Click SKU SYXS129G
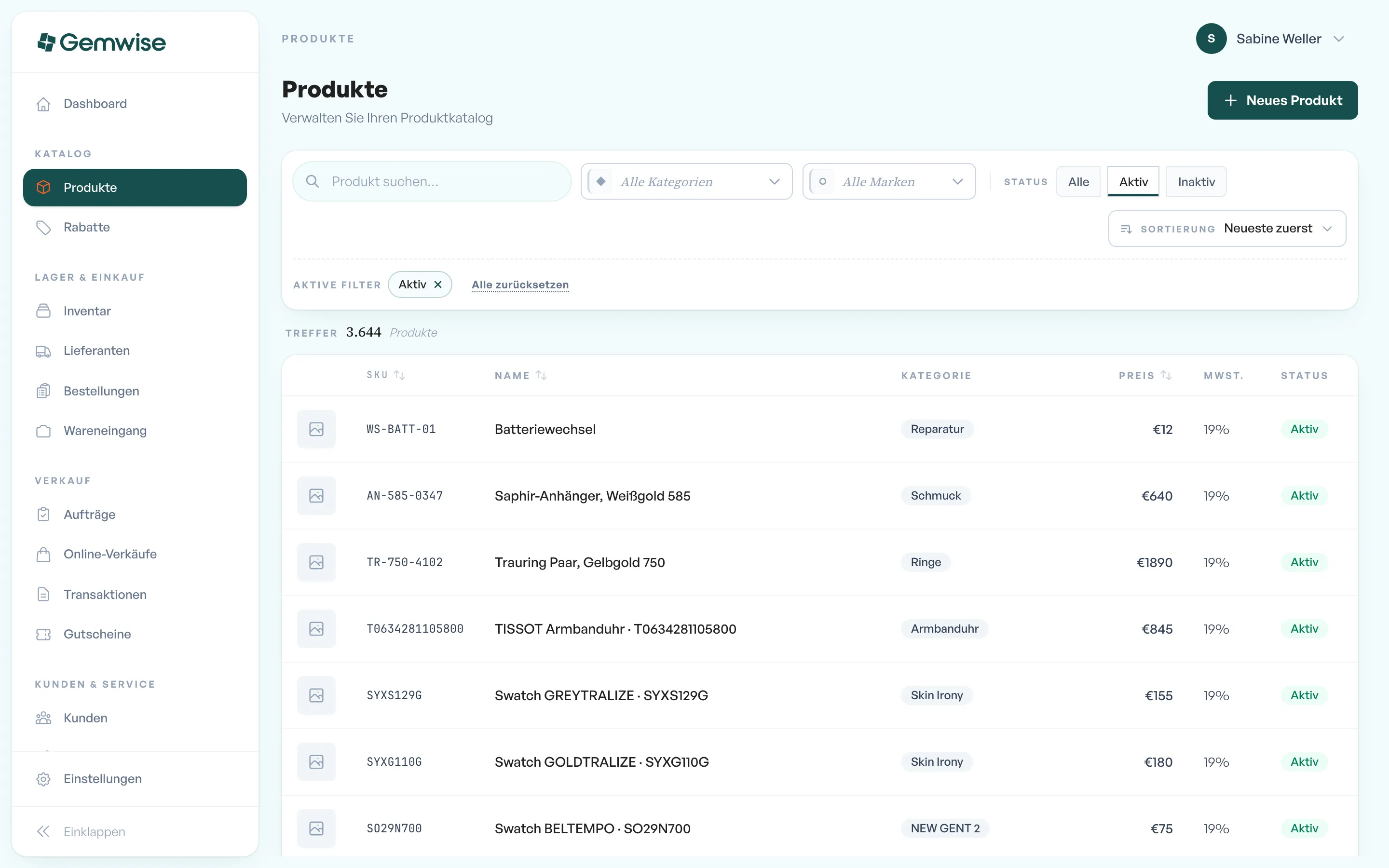Viewport: 1389px width, 868px height. pos(395,695)
